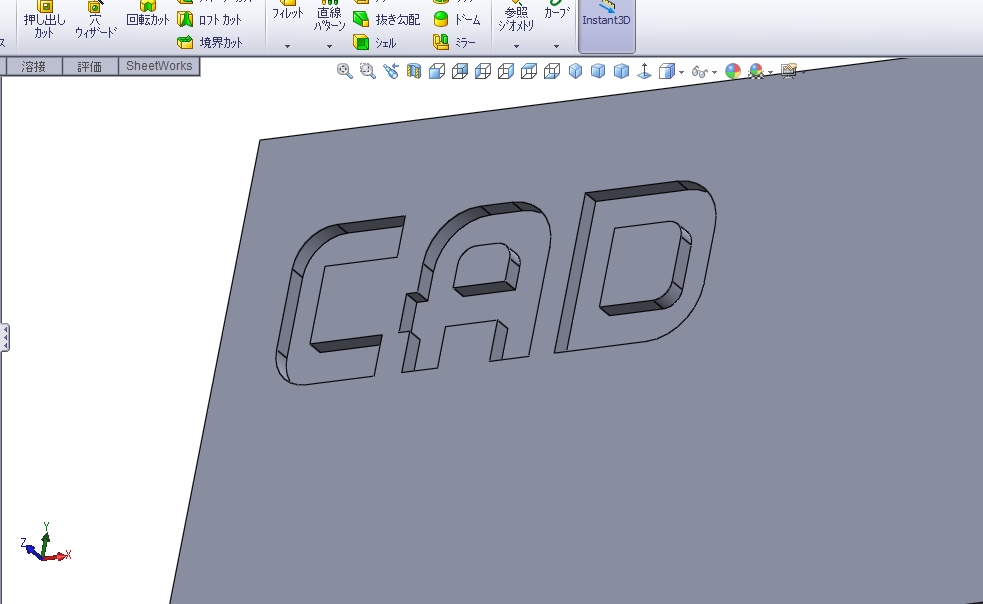983x604 pixels.
Task: Expand the Fillet (フィレット) dropdown arrow
Action: [x=287, y=46]
